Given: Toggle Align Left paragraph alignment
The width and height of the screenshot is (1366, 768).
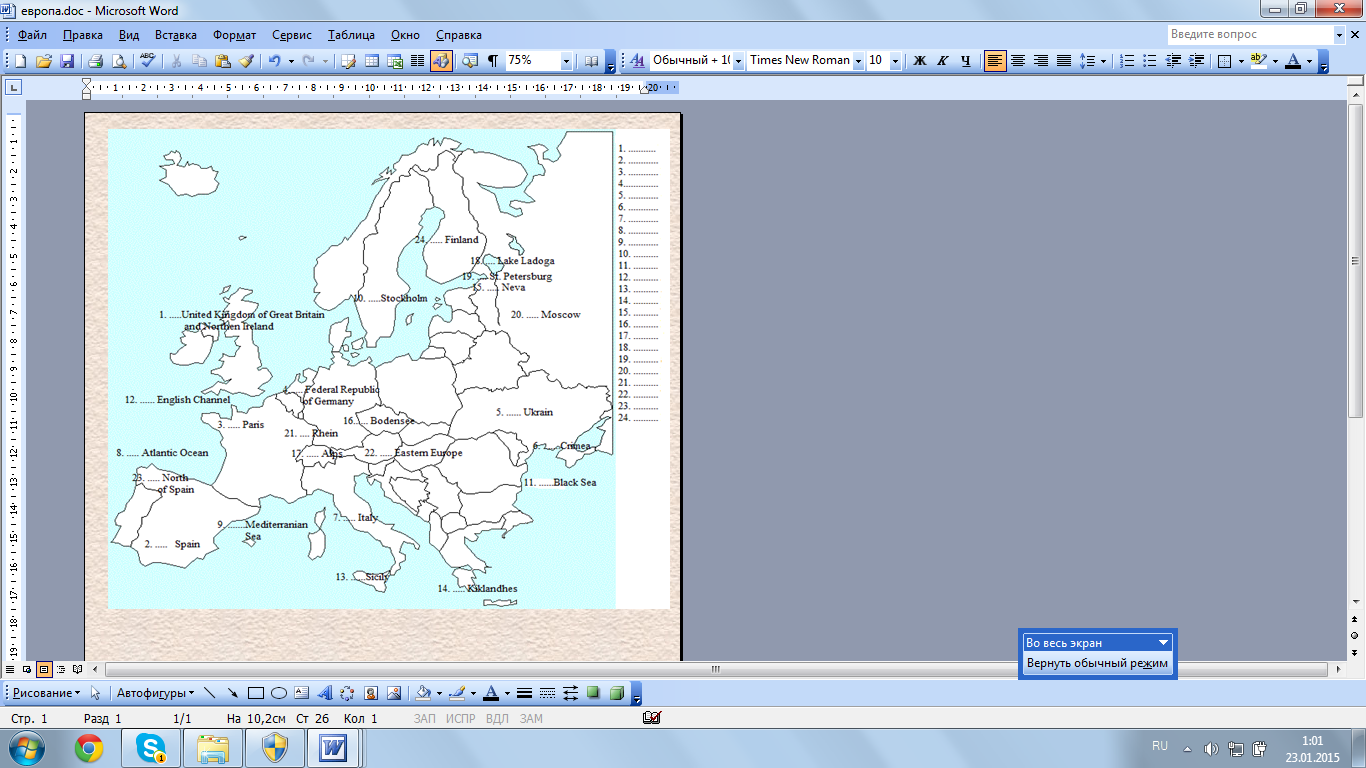Looking at the screenshot, I should click(x=995, y=61).
